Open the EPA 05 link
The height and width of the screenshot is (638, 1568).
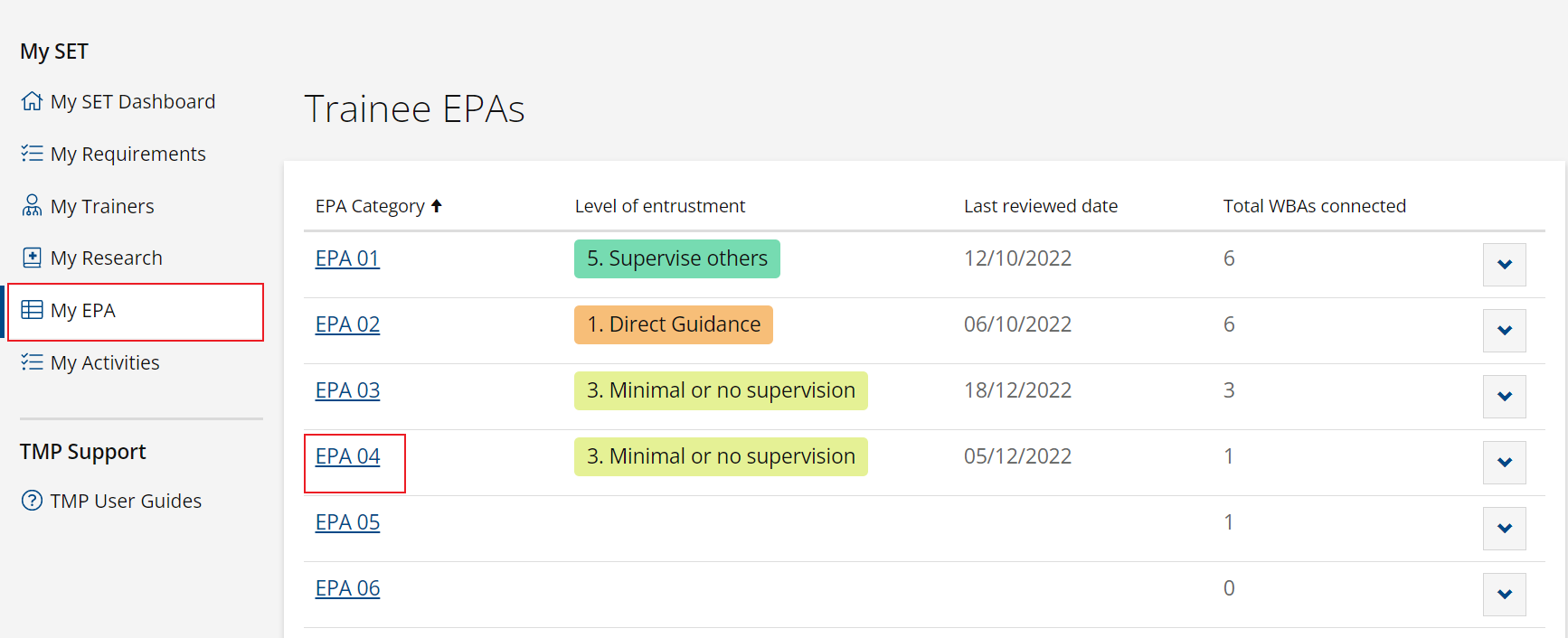pos(347,522)
